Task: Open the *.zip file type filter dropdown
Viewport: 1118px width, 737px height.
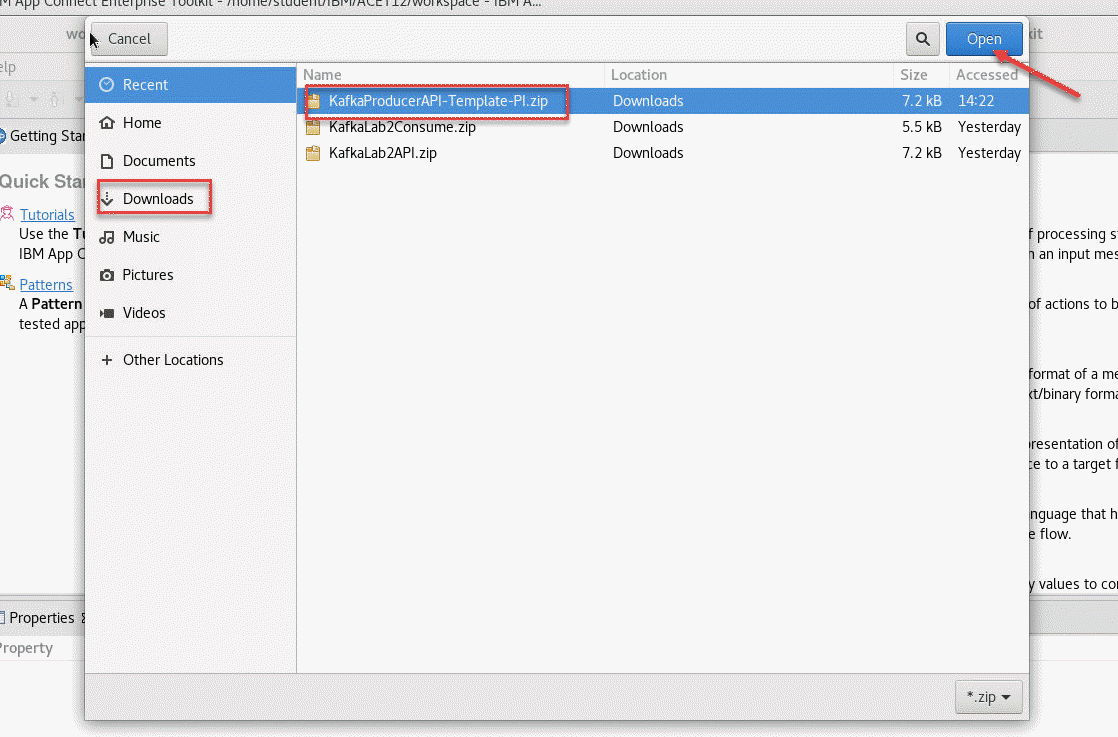Action: tap(988, 697)
